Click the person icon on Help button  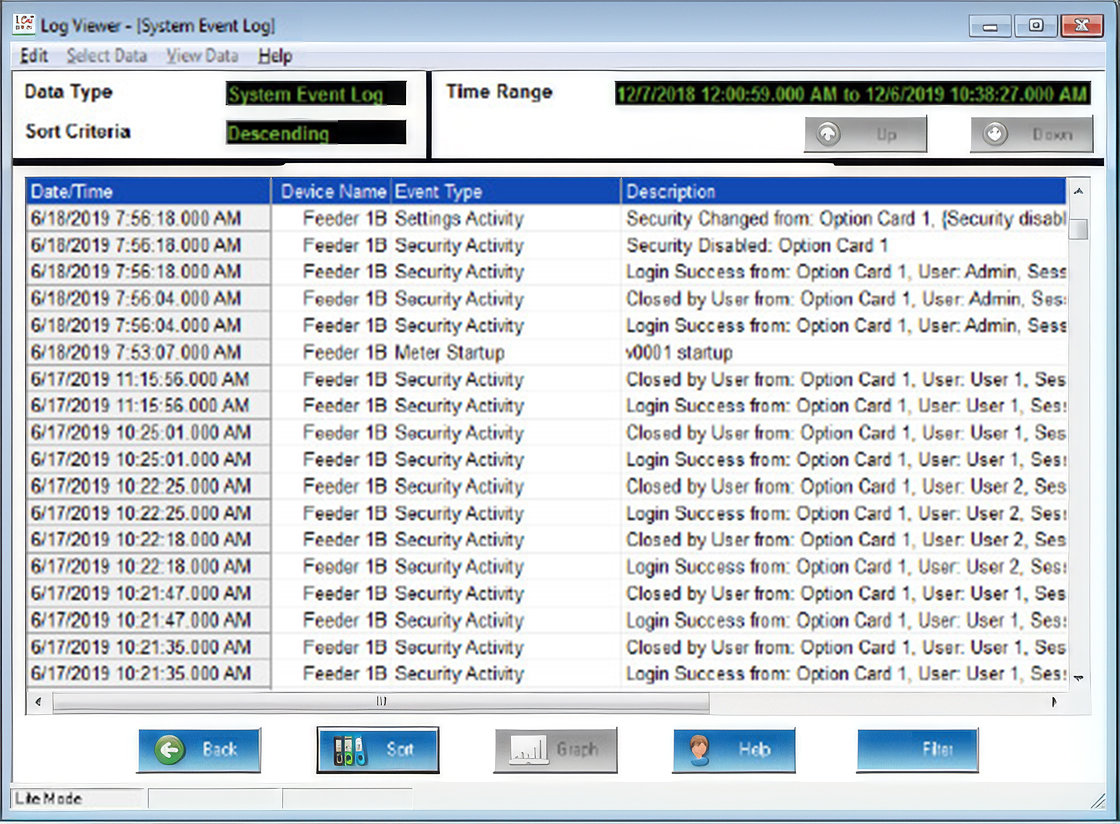[699, 750]
